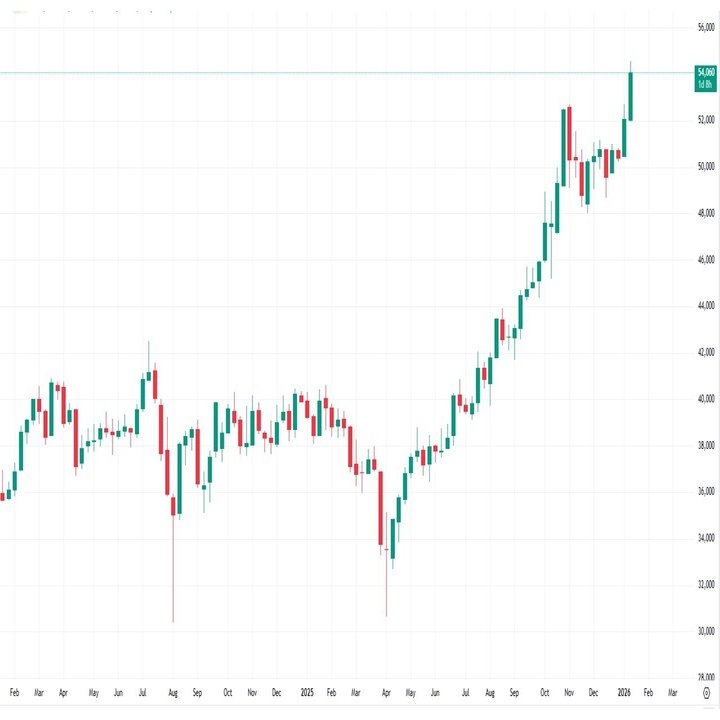Select the long-wick red candle near Aug 2024
This screenshot has width=720, height=720.
pos(173,504)
